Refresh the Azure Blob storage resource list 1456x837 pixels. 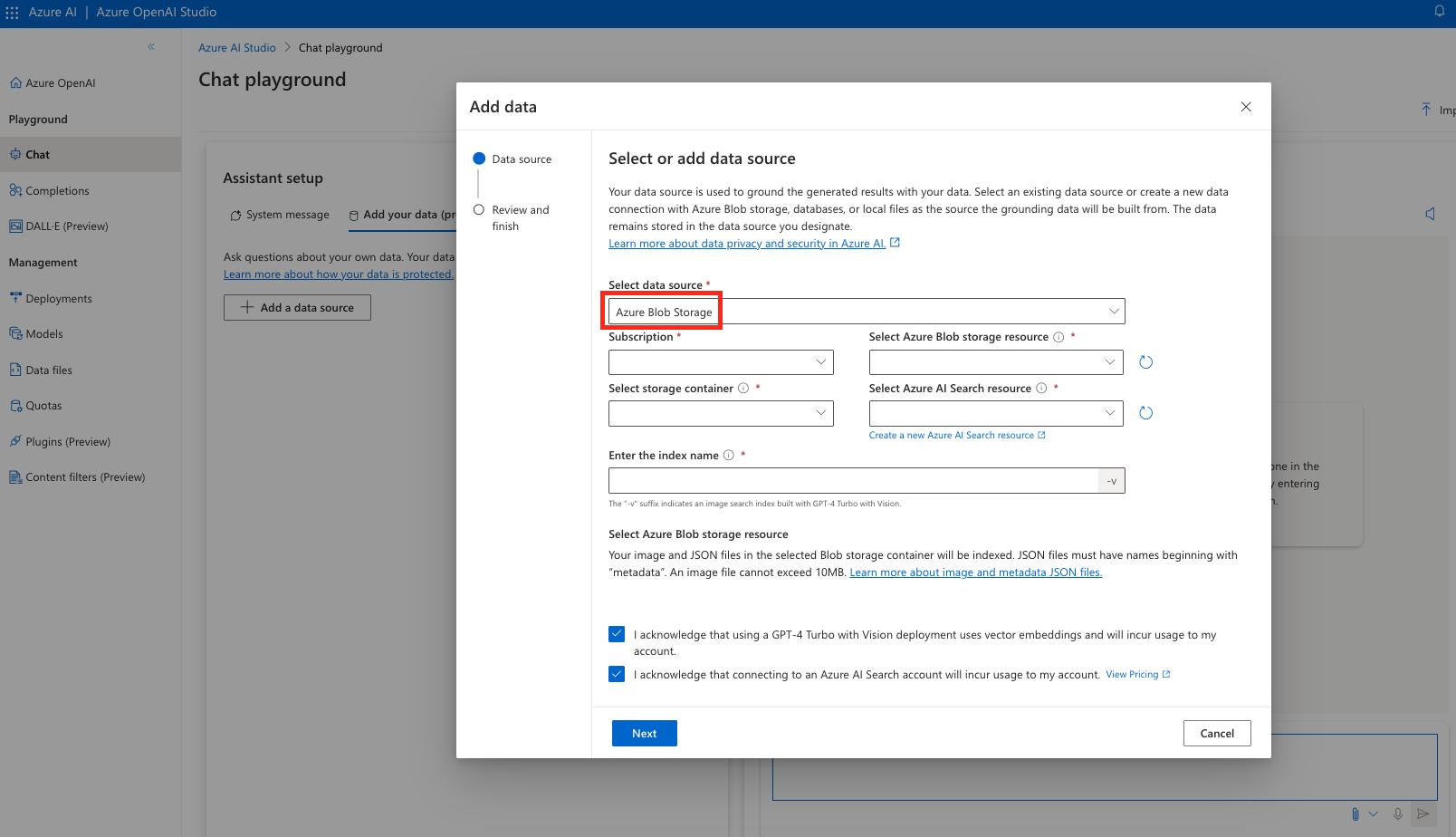click(x=1145, y=362)
